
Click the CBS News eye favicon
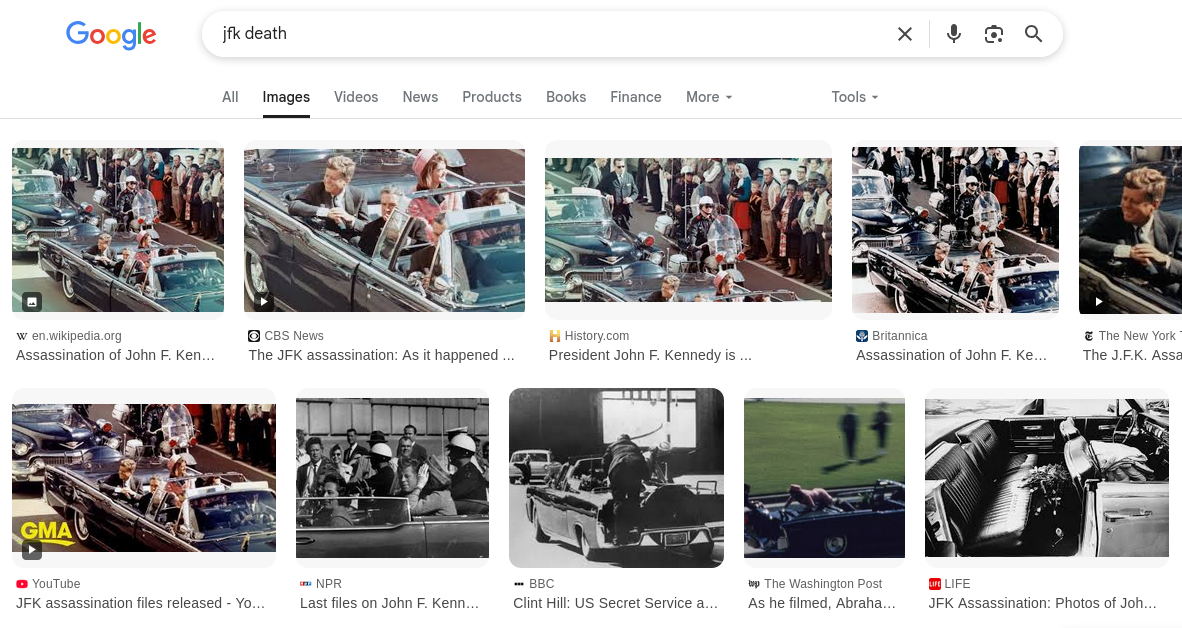pyautogui.click(x=254, y=336)
